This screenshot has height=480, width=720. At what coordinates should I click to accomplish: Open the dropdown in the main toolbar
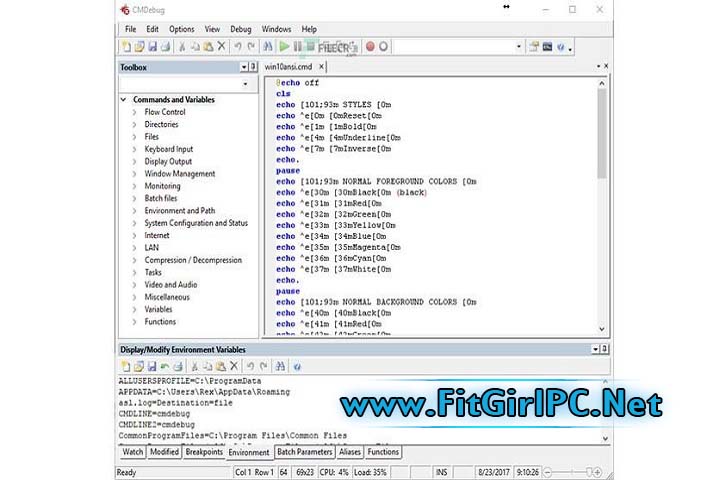click(x=519, y=47)
